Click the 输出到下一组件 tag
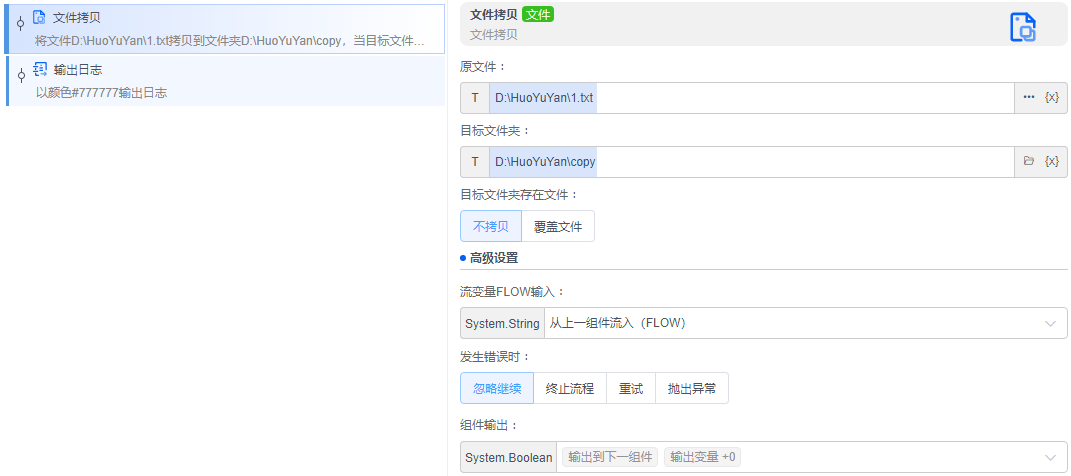 (x=610, y=457)
